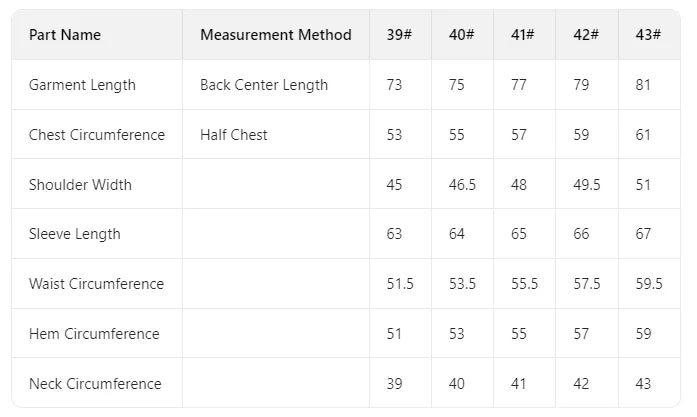Viewport: 697px width, 417px height.
Task: Select the 55.5 waist value
Action: [525, 284]
